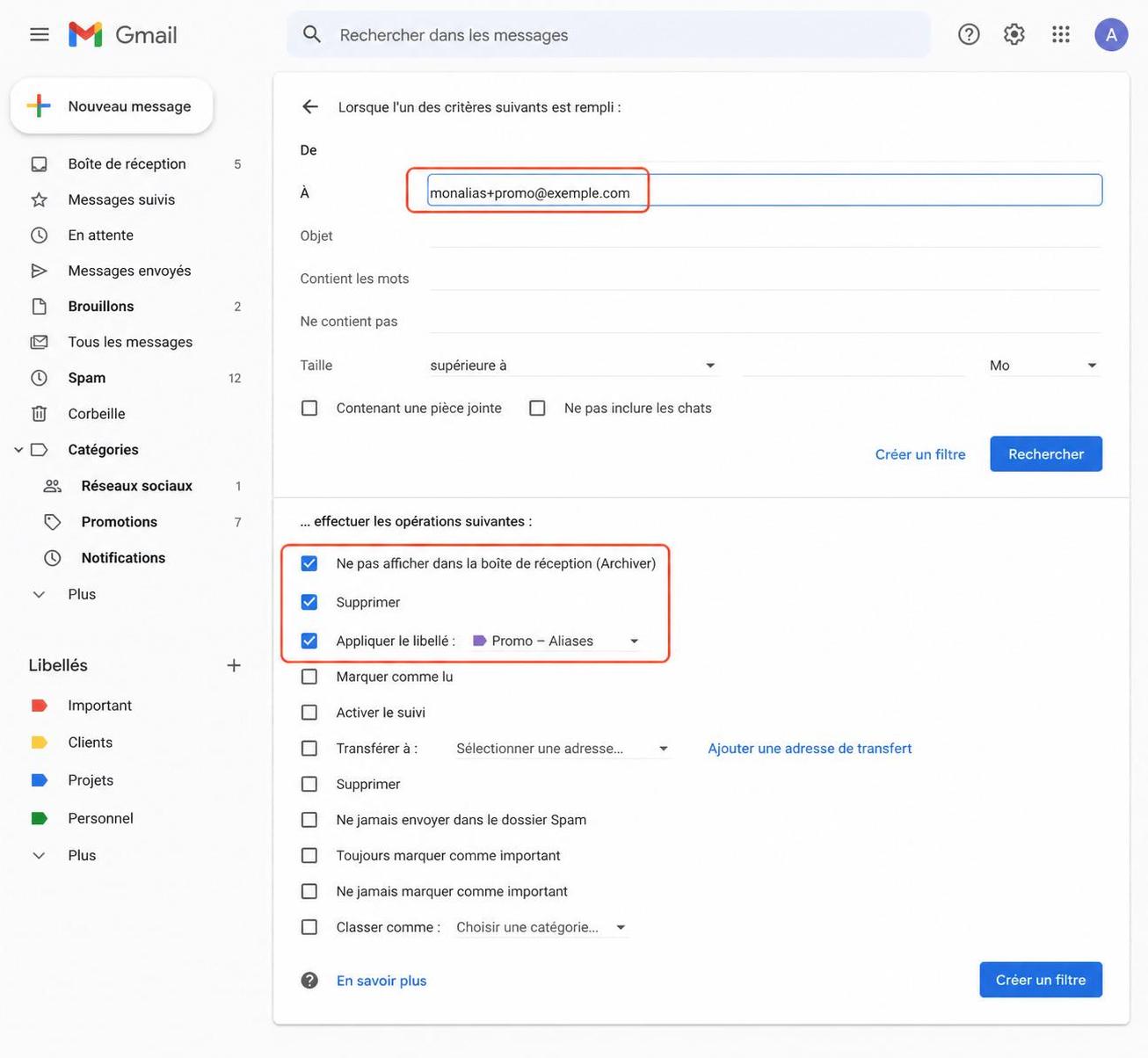This screenshot has width=1148, height=1058.
Task: Check Ne jamais marquer comme important
Action: (x=309, y=892)
